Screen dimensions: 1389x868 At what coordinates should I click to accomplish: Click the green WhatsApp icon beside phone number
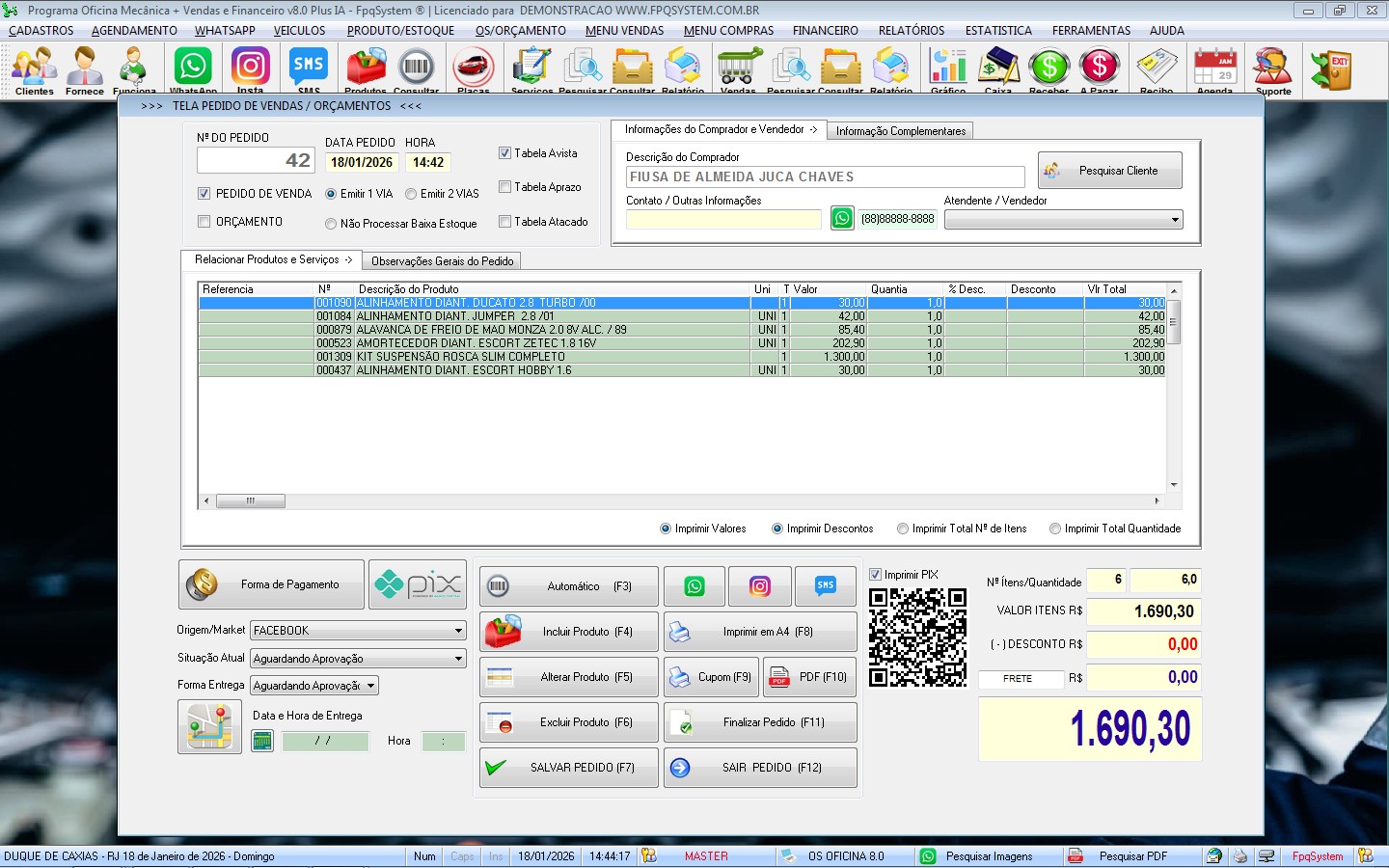click(x=842, y=219)
